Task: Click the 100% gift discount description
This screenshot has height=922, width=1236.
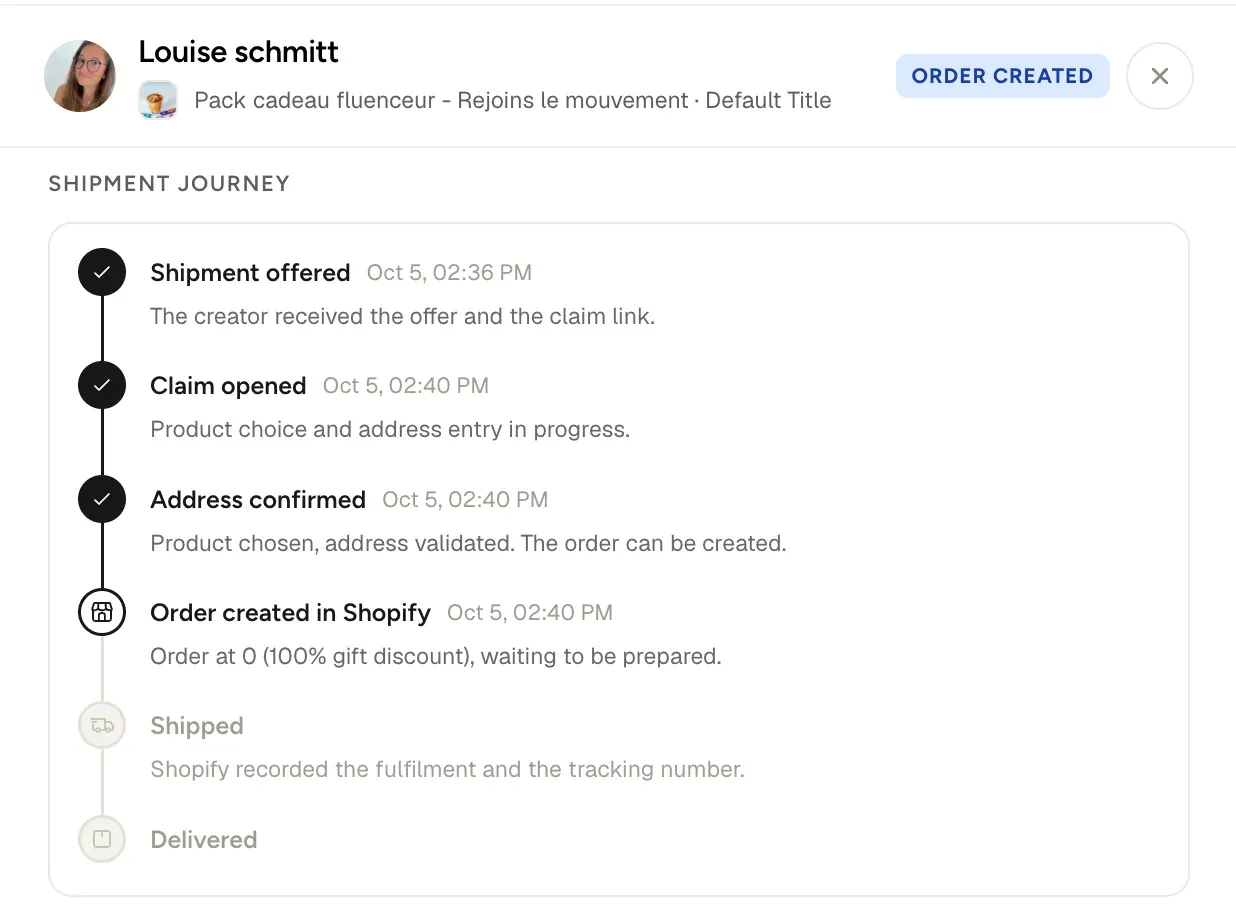Action: pos(435,657)
